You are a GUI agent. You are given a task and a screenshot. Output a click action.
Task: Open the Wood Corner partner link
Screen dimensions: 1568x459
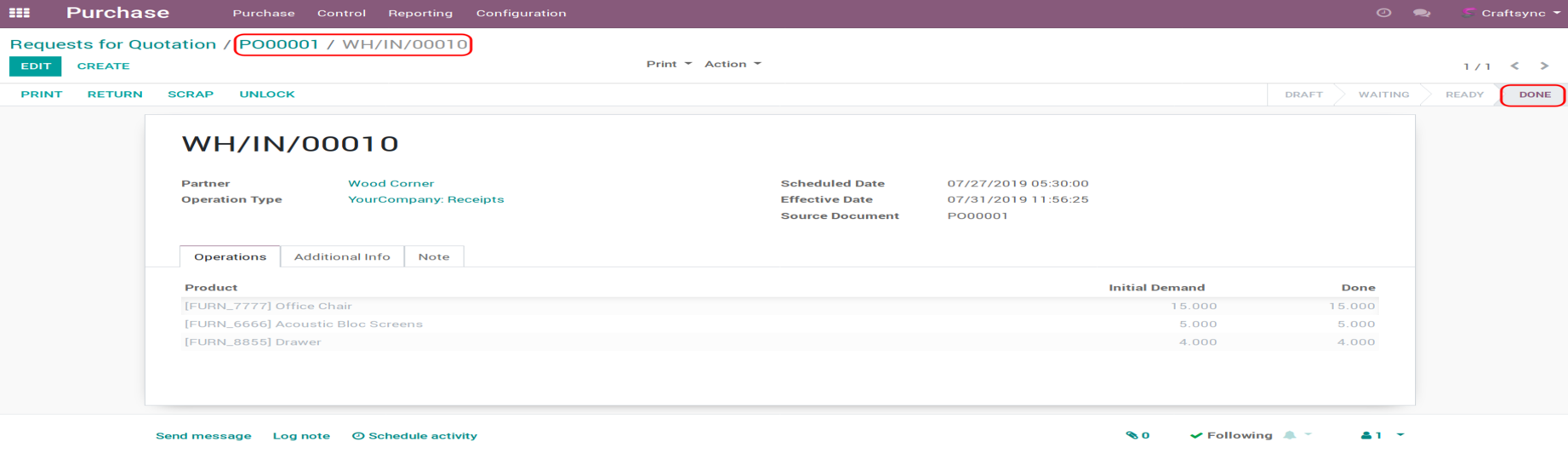(391, 183)
